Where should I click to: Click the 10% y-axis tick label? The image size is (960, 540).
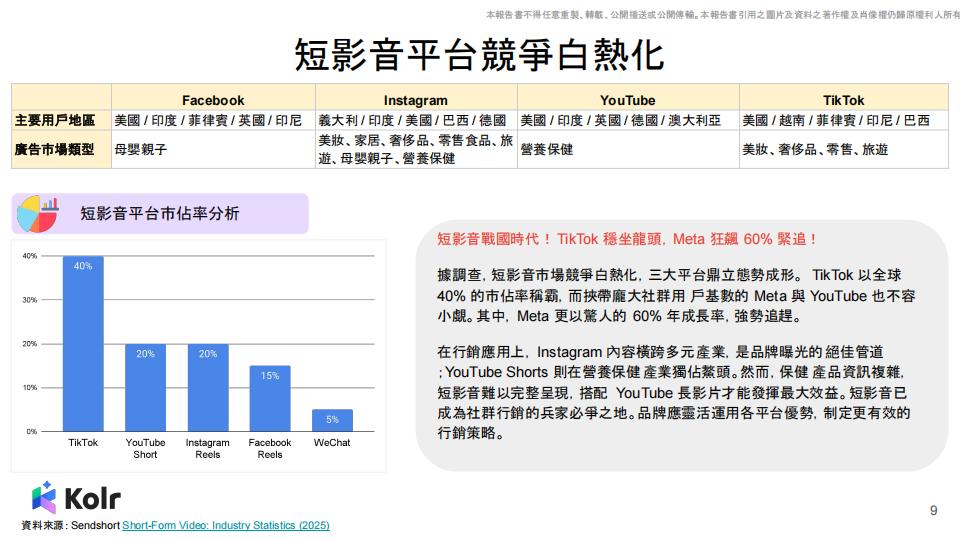click(30, 388)
